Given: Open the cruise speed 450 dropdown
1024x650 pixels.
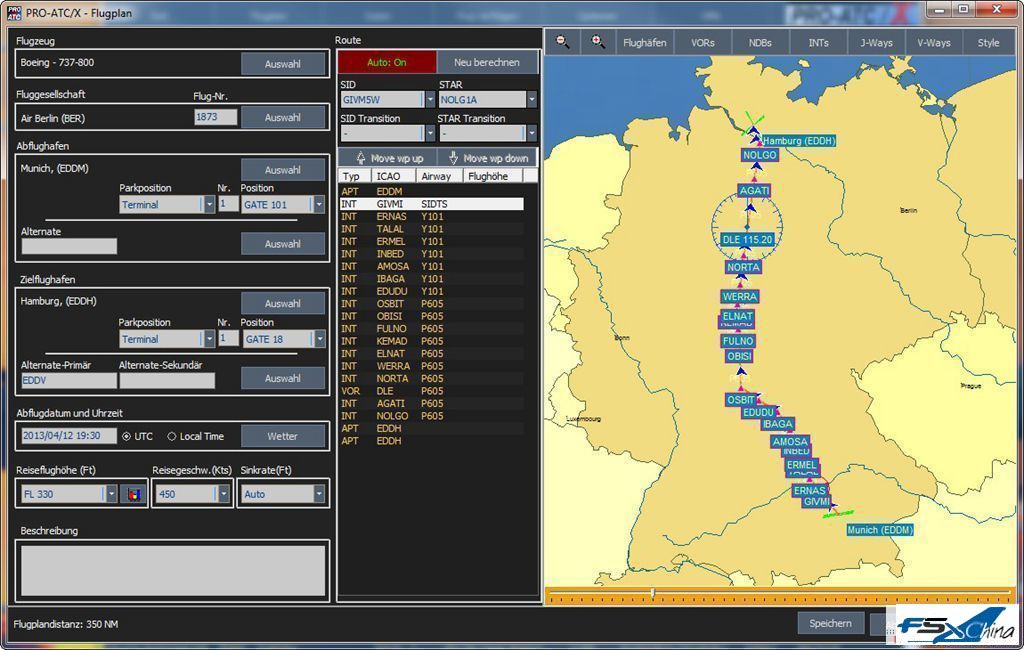Looking at the screenshot, I should [223, 494].
